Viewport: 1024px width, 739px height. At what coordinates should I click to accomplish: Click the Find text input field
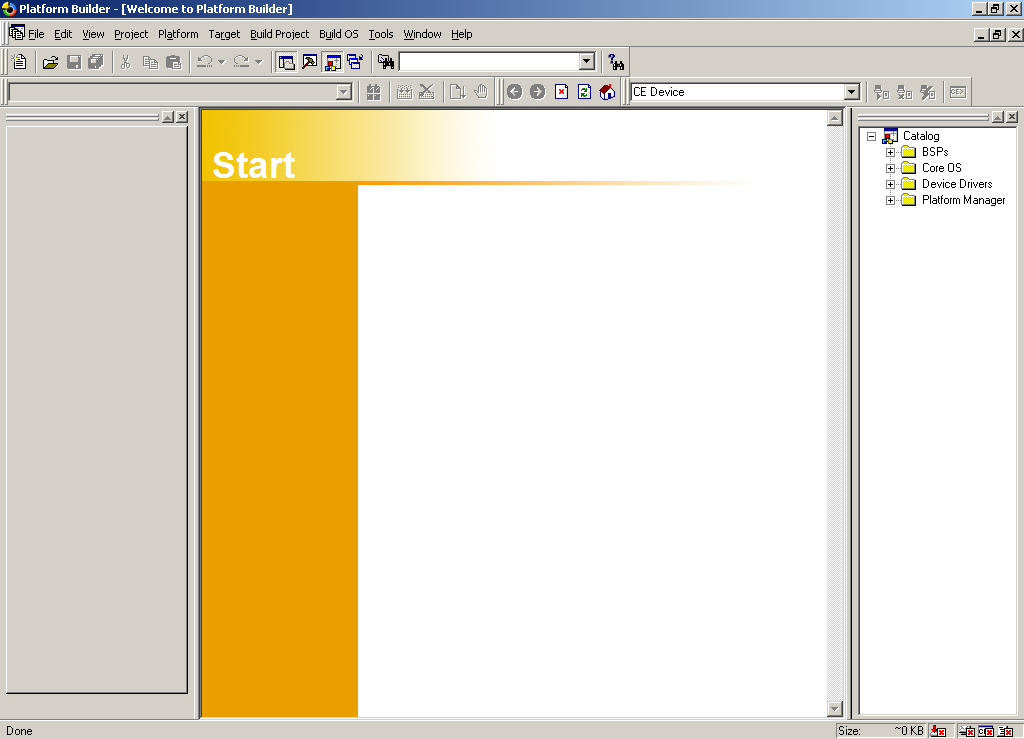click(x=488, y=62)
